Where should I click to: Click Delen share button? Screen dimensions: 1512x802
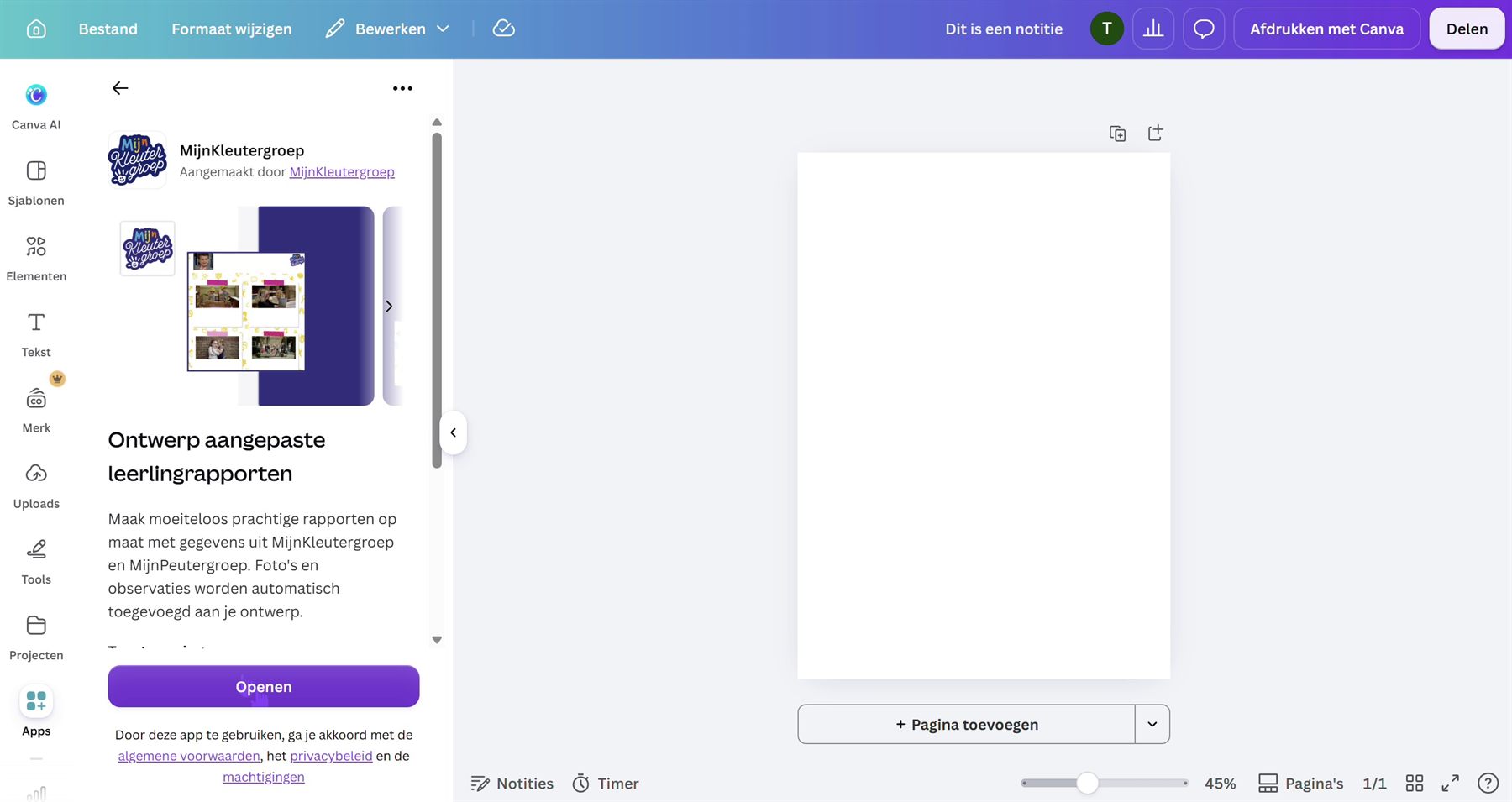point(1467,29)
